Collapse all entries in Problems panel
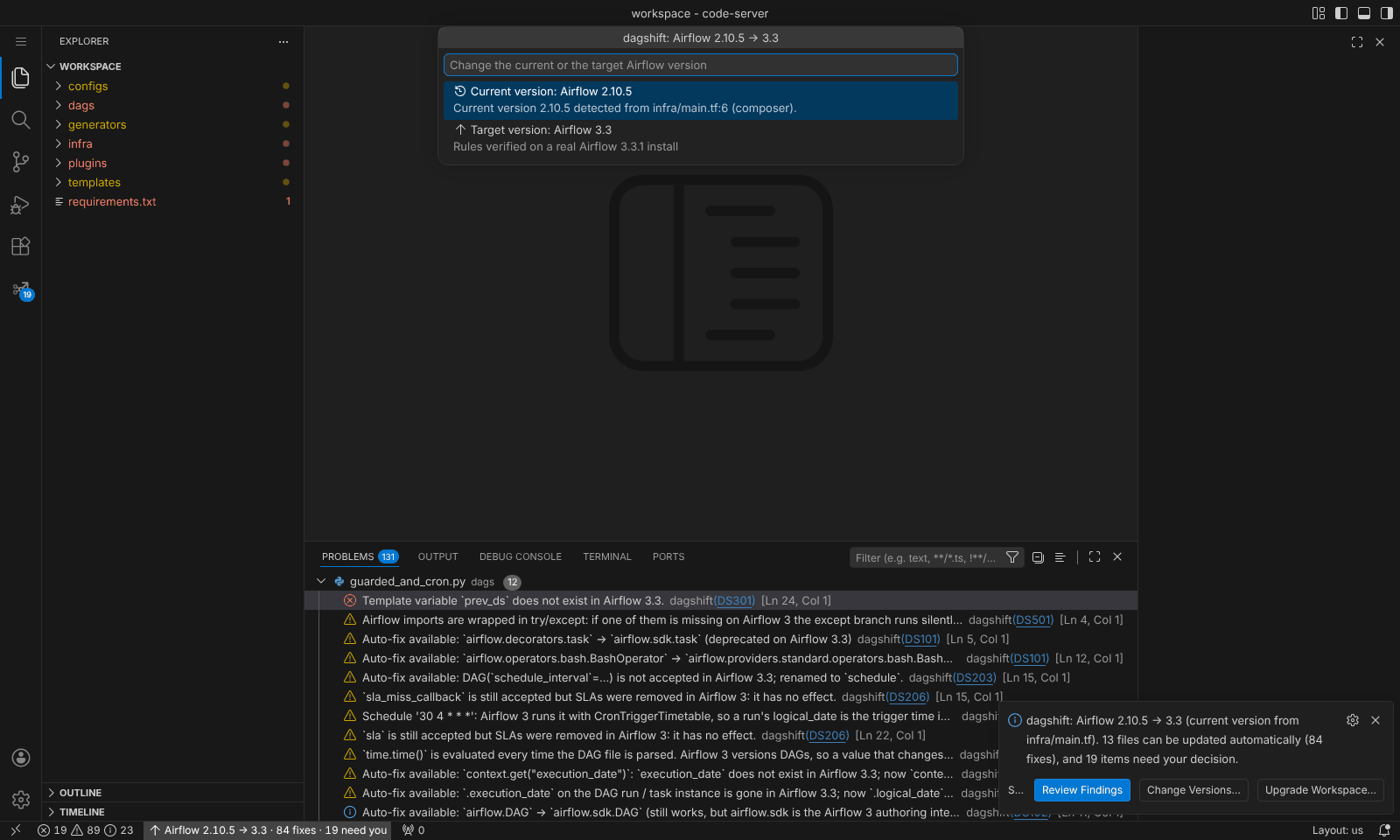Viewport: 1400px width, 840px height. (x=1038, y=557)
